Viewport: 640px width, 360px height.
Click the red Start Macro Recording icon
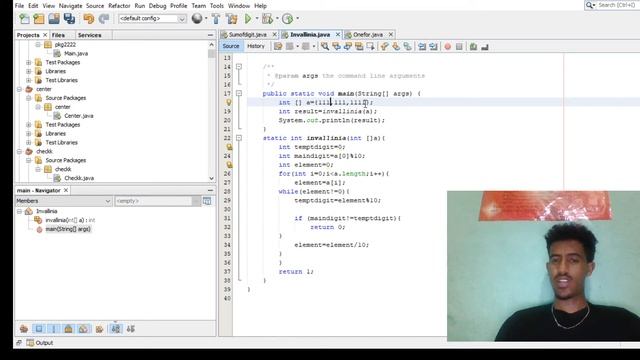(x=448, y=47)
